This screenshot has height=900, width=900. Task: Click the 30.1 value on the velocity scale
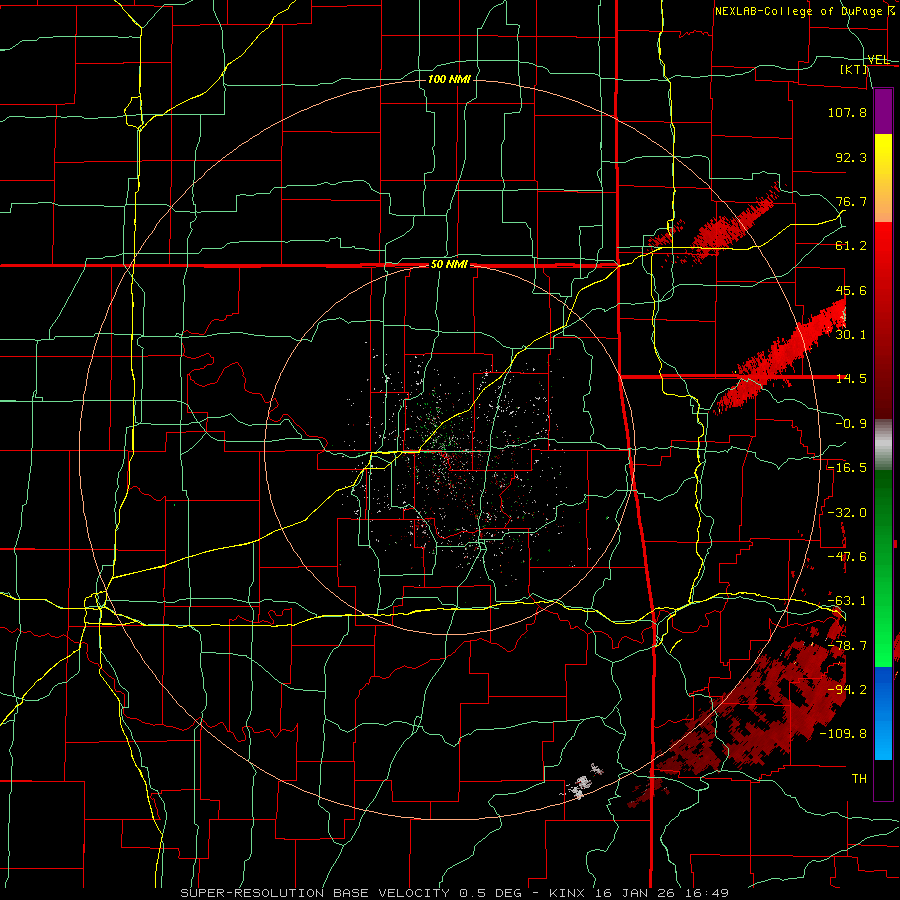point(851,335)
